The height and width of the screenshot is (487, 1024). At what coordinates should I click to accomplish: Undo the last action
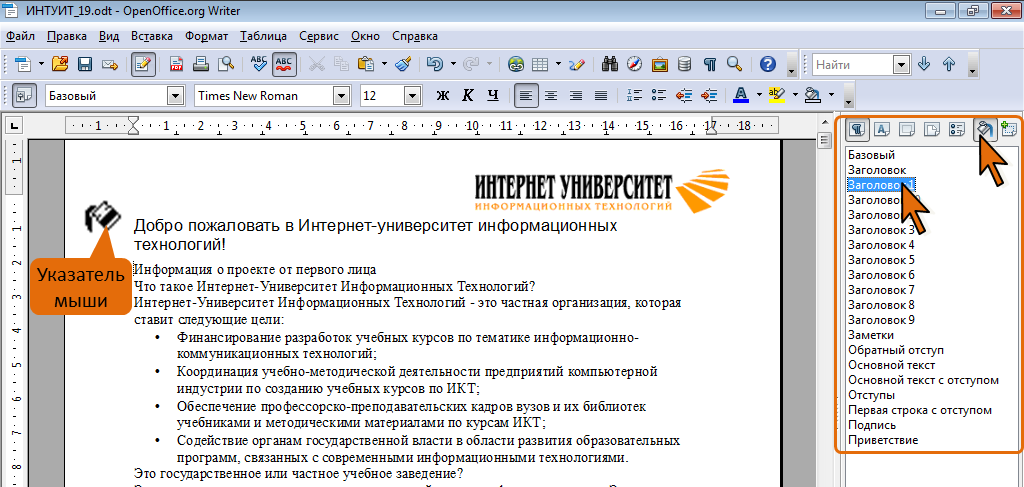coord(435,64)
